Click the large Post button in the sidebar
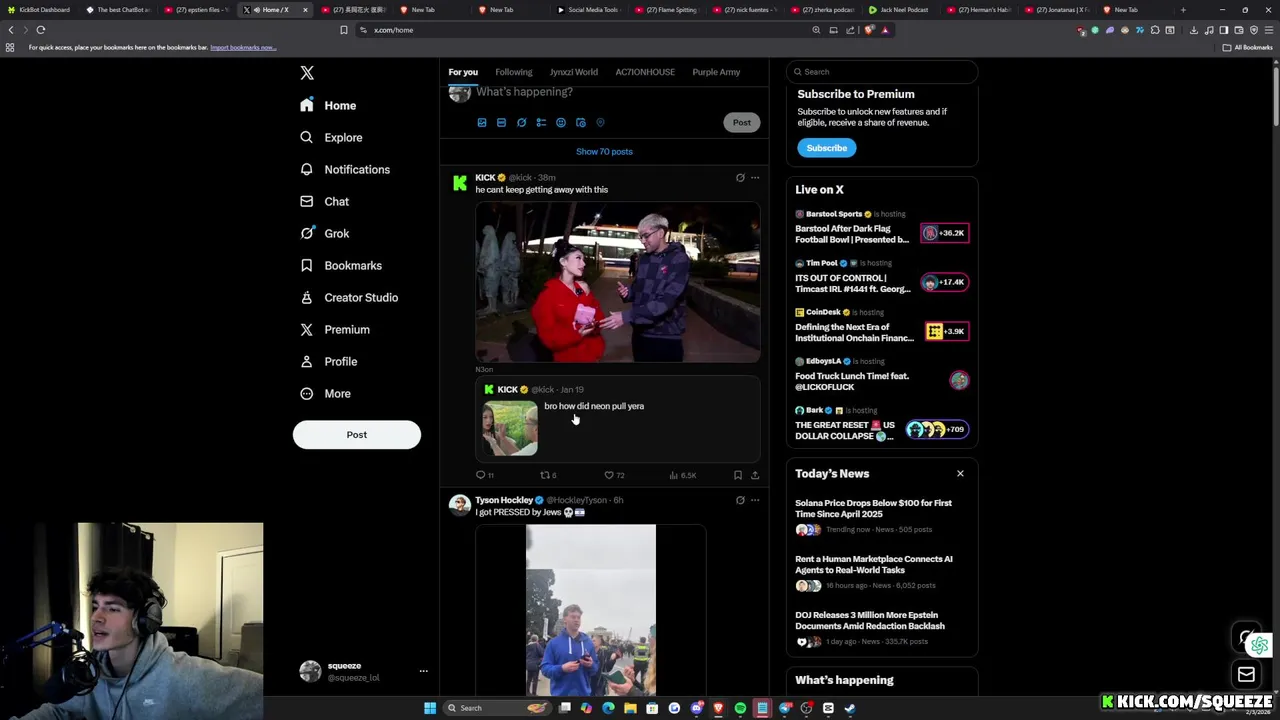The image size is (1280, 720). 357,435
